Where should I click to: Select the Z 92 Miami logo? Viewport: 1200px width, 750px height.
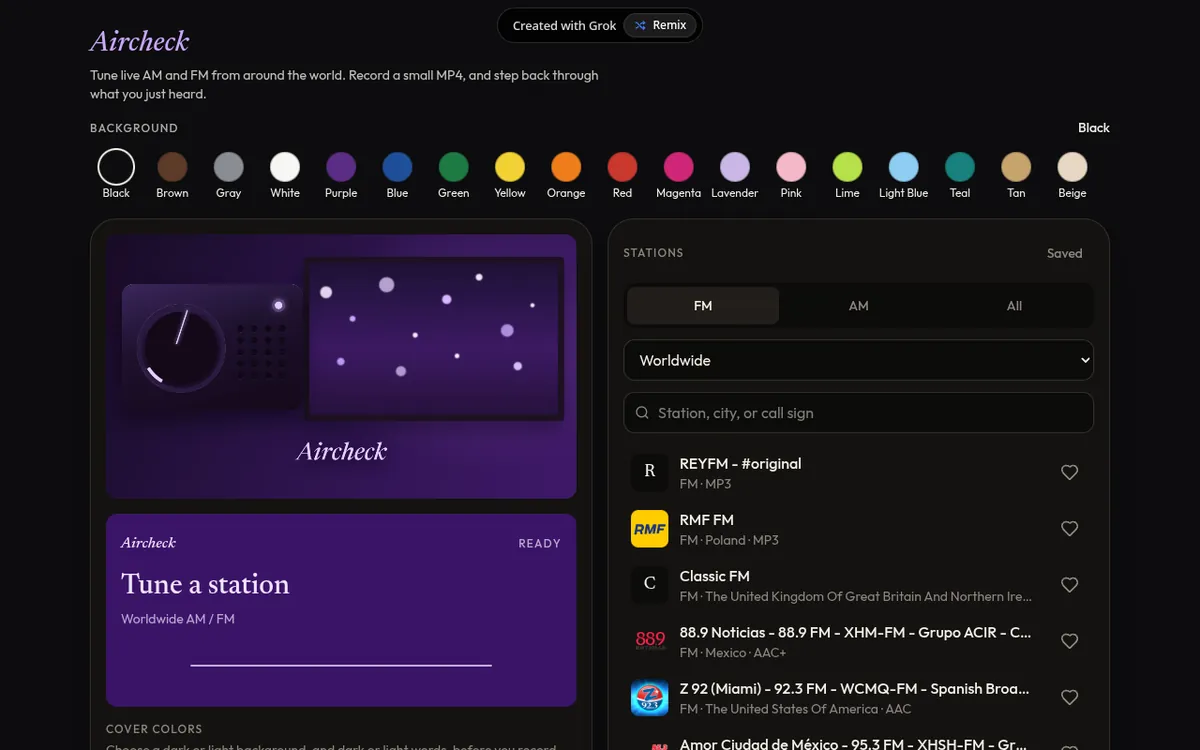[650, 698]
